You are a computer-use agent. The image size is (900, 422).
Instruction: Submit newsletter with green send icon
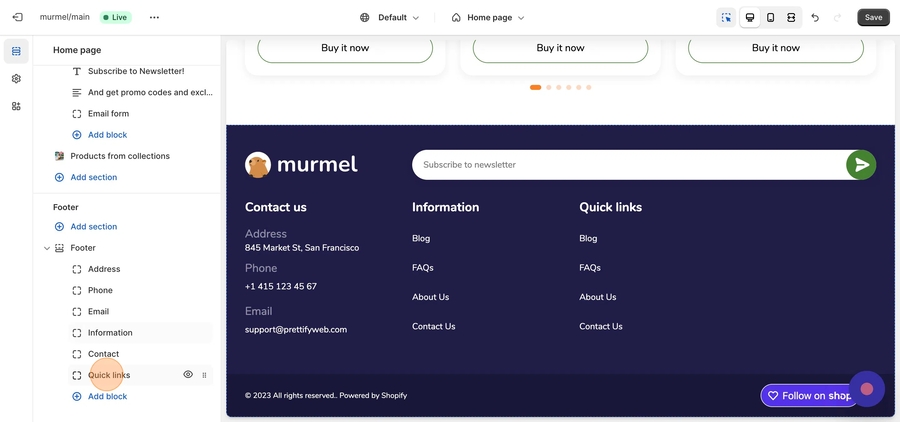click(860, 165)
